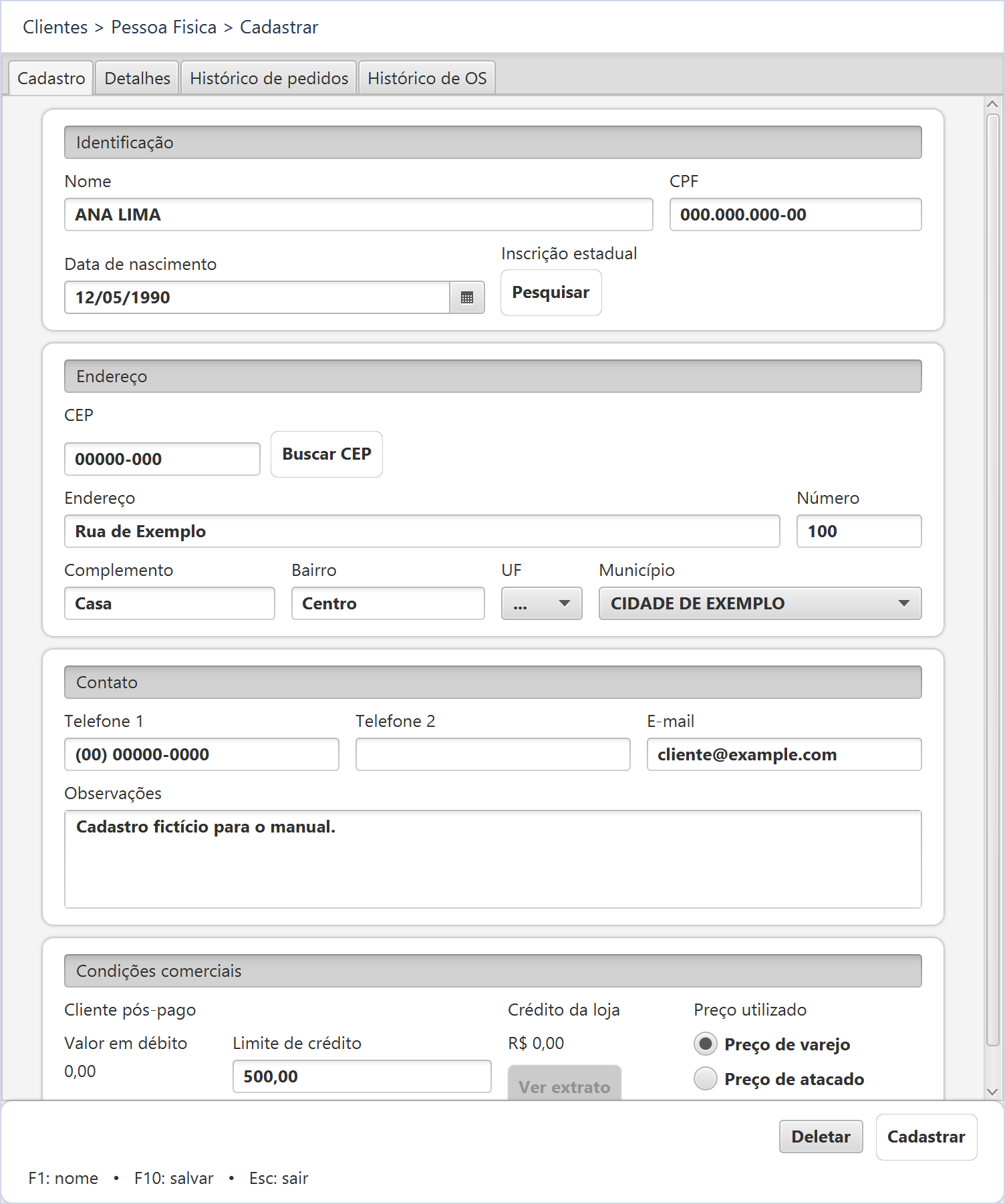Click the Buscar CEP button
This screenshot has height=1204, width=1005.
click(x=326, y=454)
